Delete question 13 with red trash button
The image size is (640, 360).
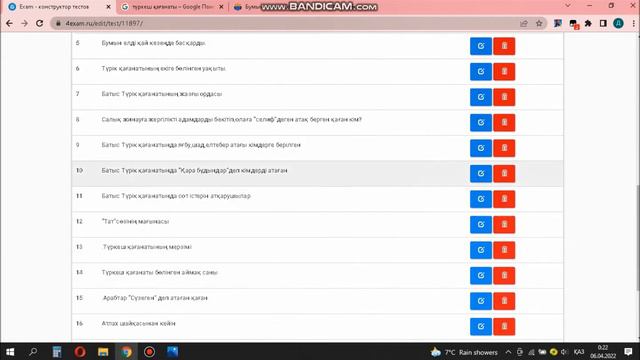click(x=504, y=250)
